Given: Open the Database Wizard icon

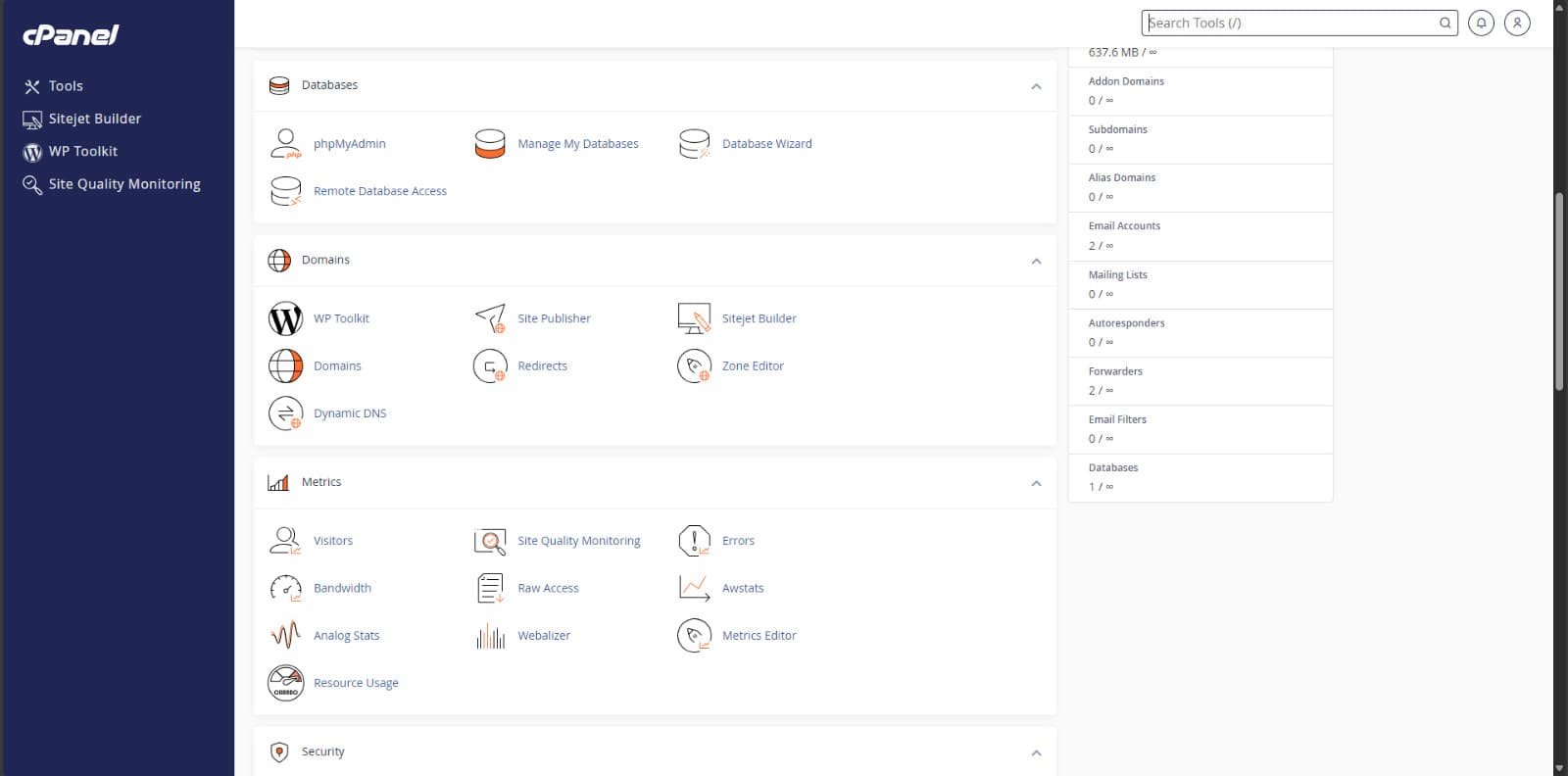Looking at the screenshot, I should pos(694,144).
